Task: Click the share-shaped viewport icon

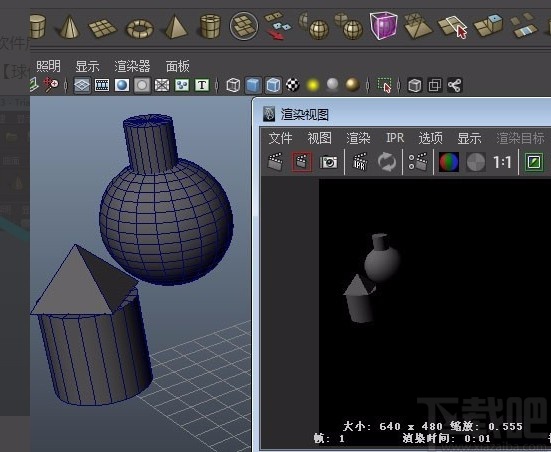Action: click(455, 85)
